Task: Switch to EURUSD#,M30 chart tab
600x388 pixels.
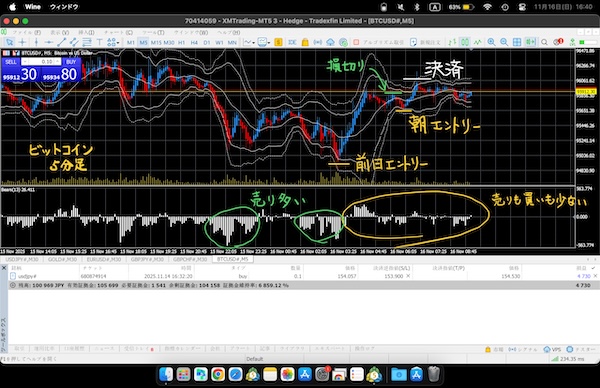Action: pyautogui.click(x=104, y=259)
